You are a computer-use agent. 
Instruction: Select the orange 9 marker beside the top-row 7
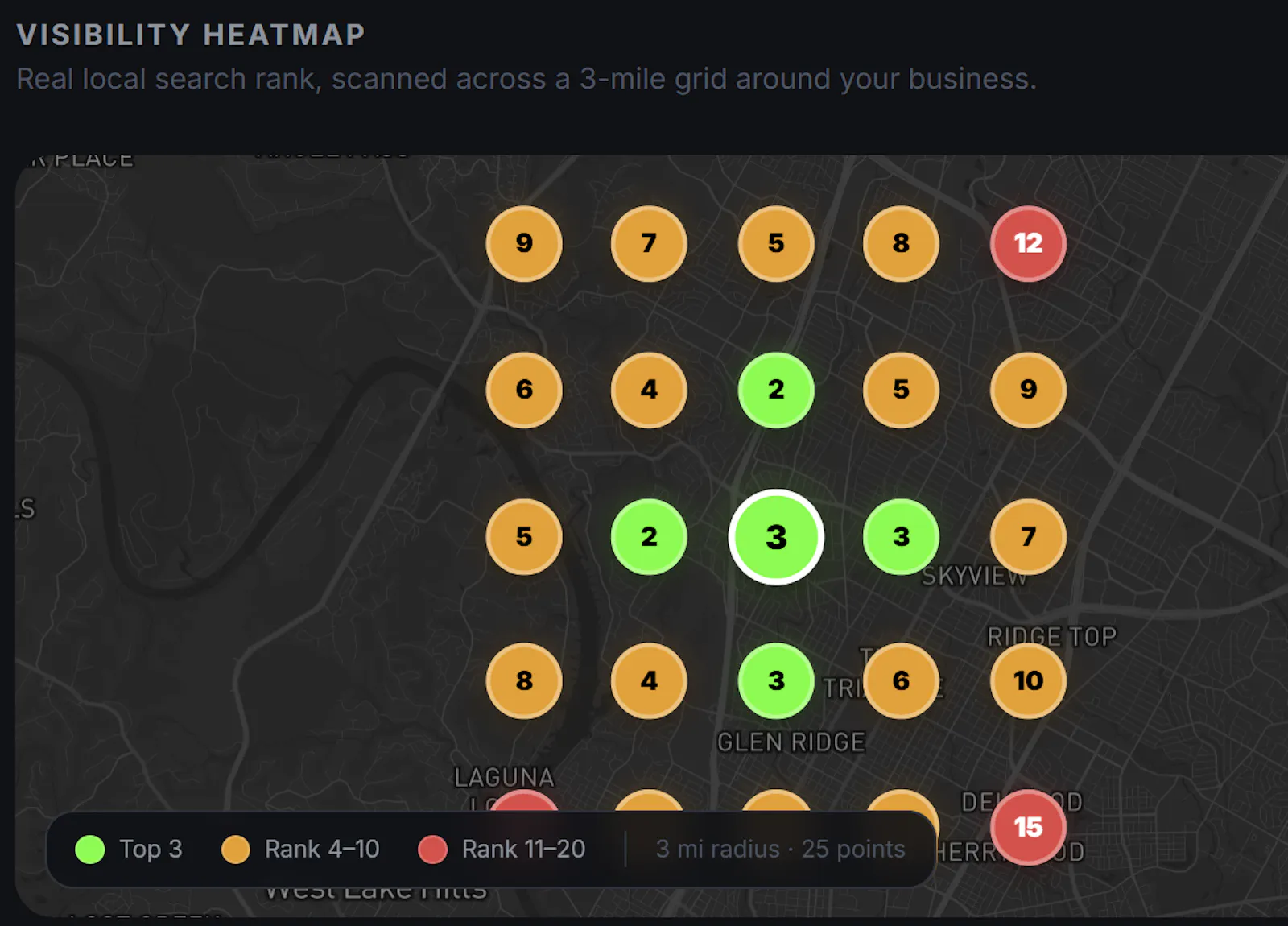pyautogui.click(x=524, y=243)
